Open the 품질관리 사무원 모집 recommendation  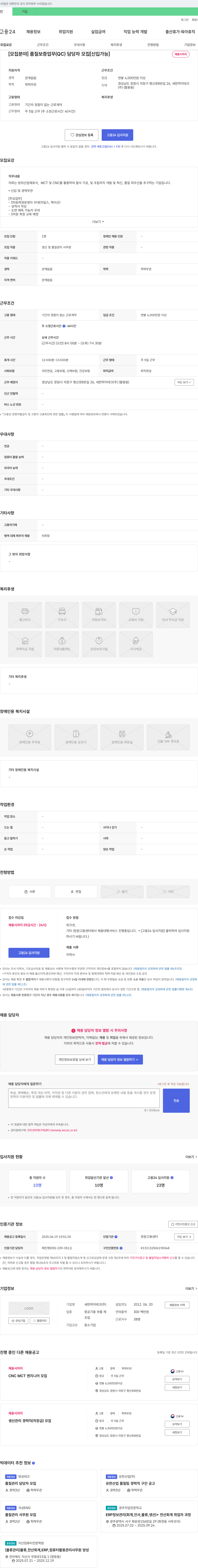[21, 1515]
